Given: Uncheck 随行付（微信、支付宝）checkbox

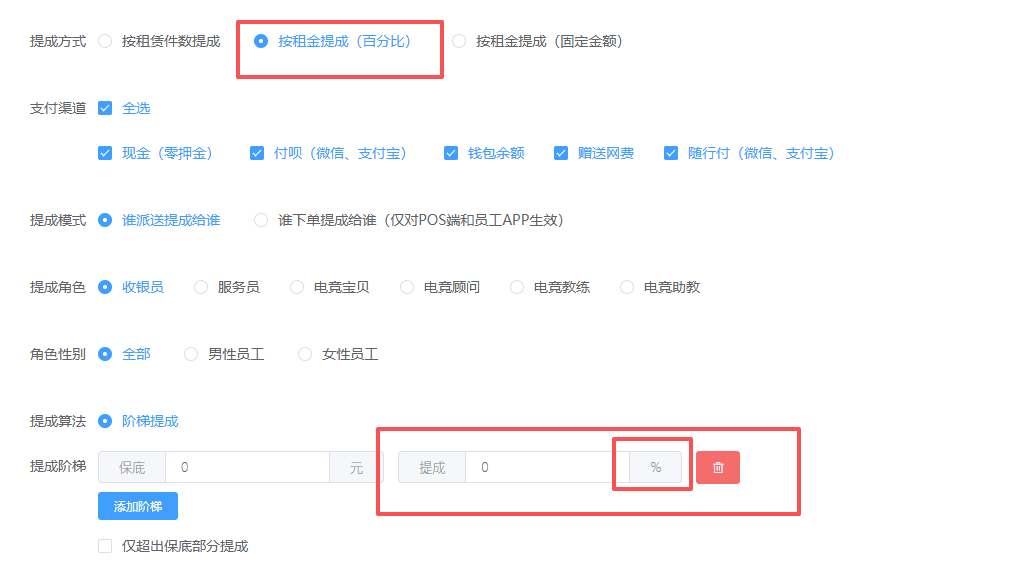Looking at the screenshot, I should pos(671,153).
